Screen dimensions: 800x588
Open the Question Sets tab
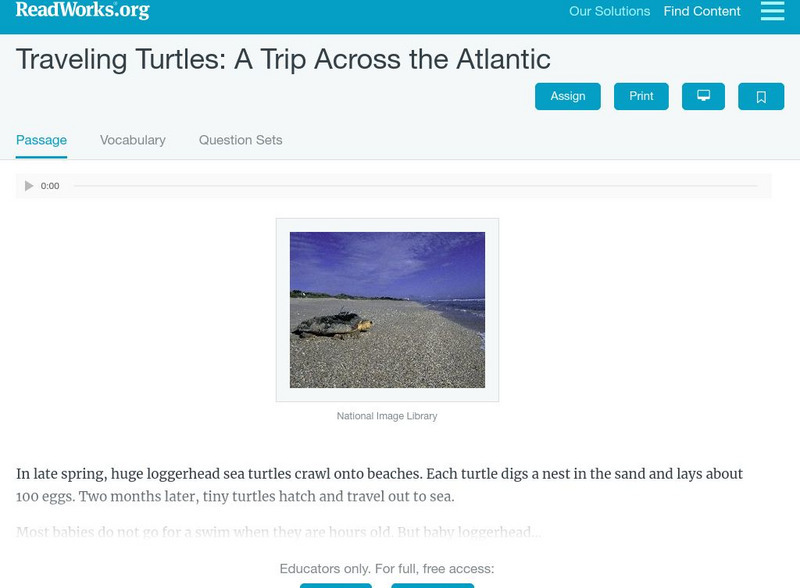pos(240,140)
